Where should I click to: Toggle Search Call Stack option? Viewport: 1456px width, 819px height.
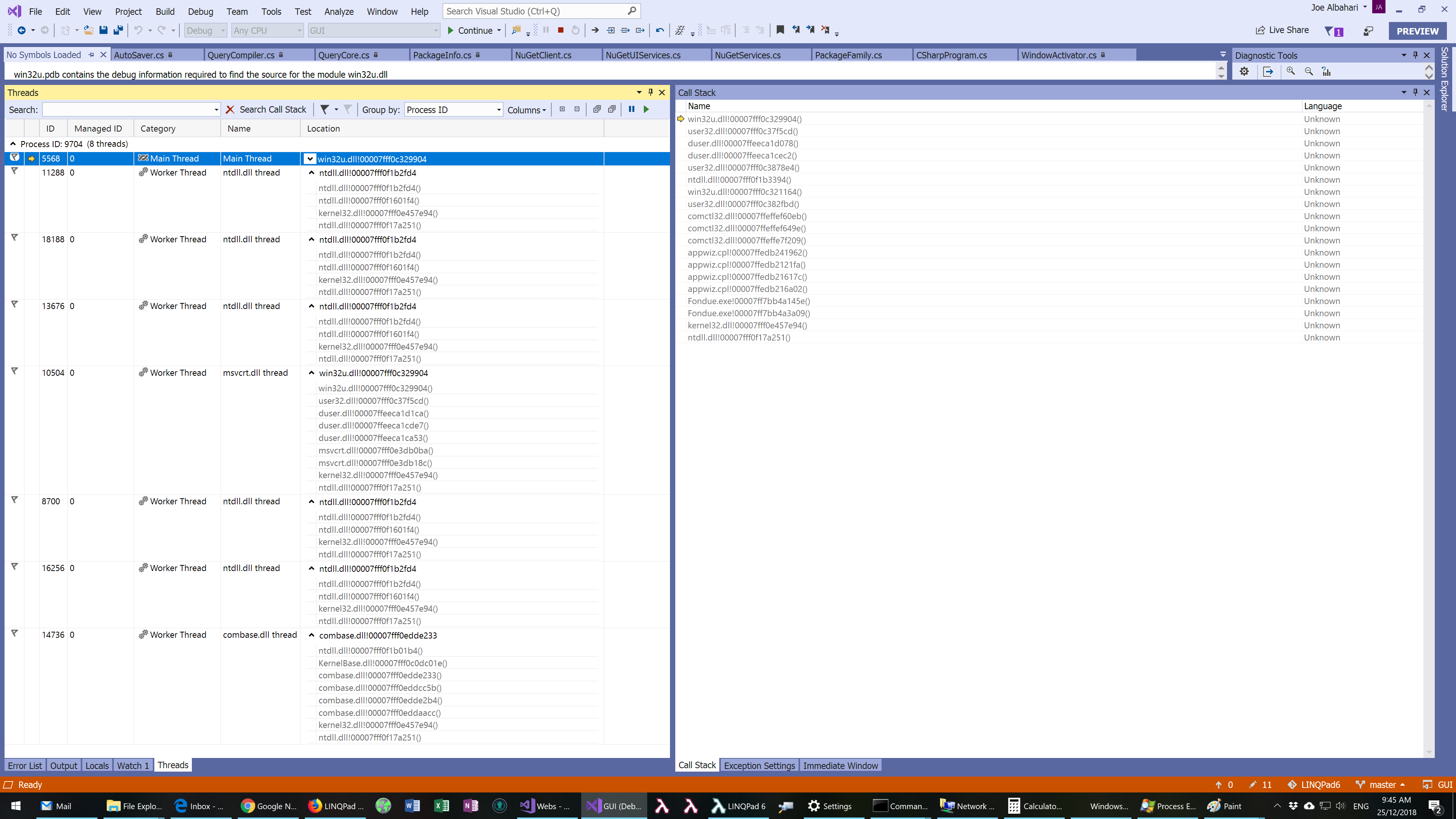tap(273, 110)
